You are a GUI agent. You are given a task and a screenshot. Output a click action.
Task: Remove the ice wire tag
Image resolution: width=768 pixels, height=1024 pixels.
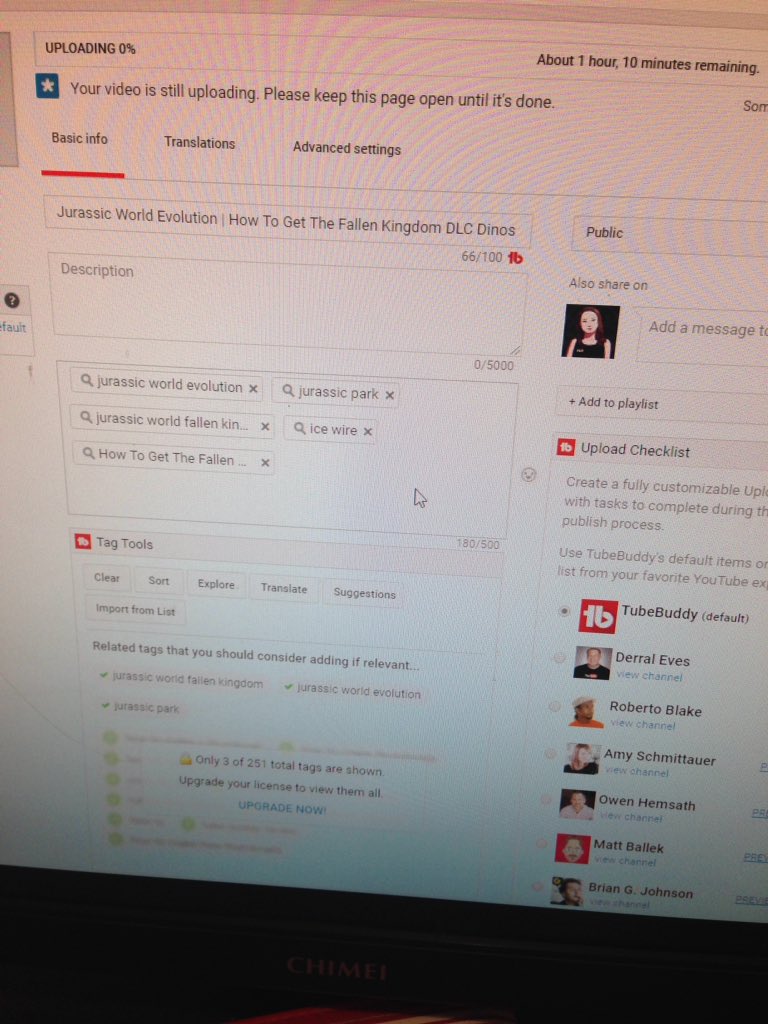point(368,431)
